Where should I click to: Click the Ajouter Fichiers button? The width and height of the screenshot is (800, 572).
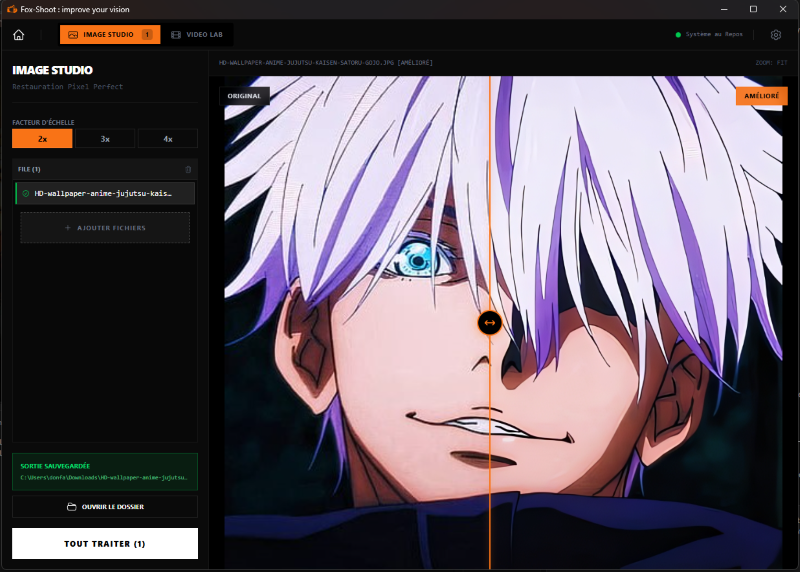(105, 228)
